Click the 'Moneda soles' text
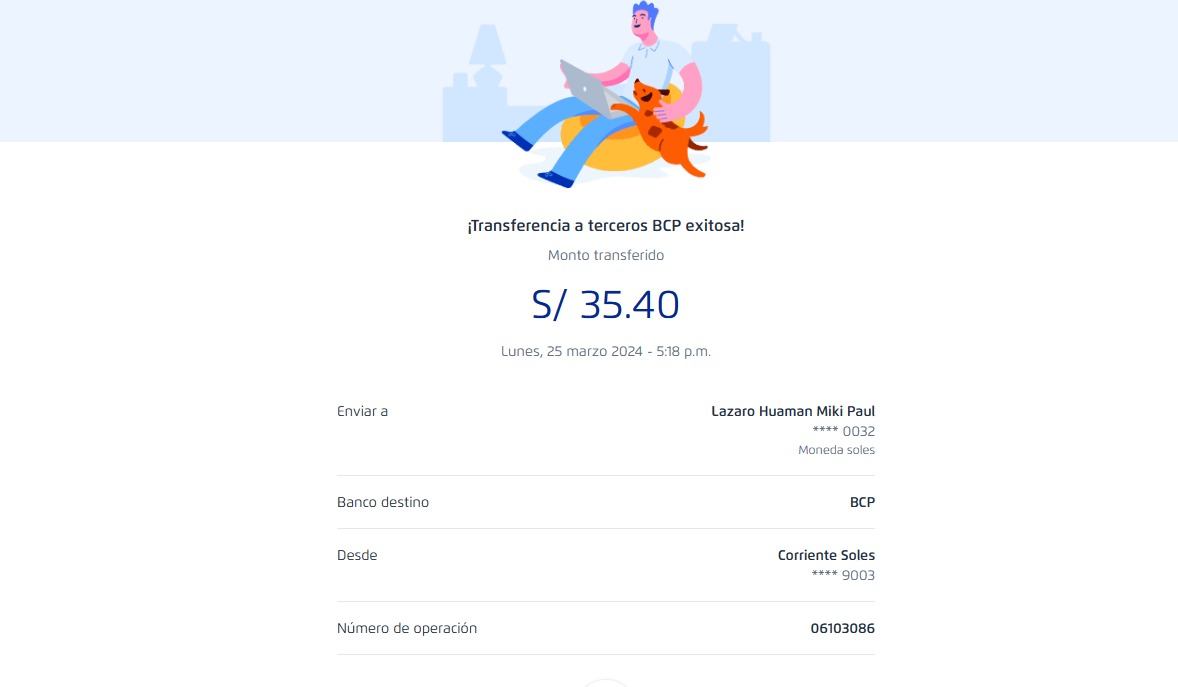The width and height of the screenshot is (1178, 687). [x=836, y=450]
